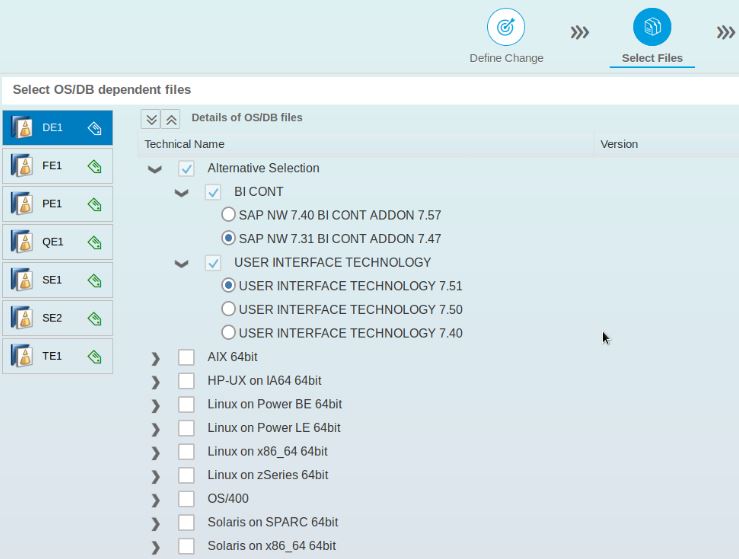Uncheck the Alternative Selection checkbox
This screenshot has width=739, height=559.
(x=186, y=168)
